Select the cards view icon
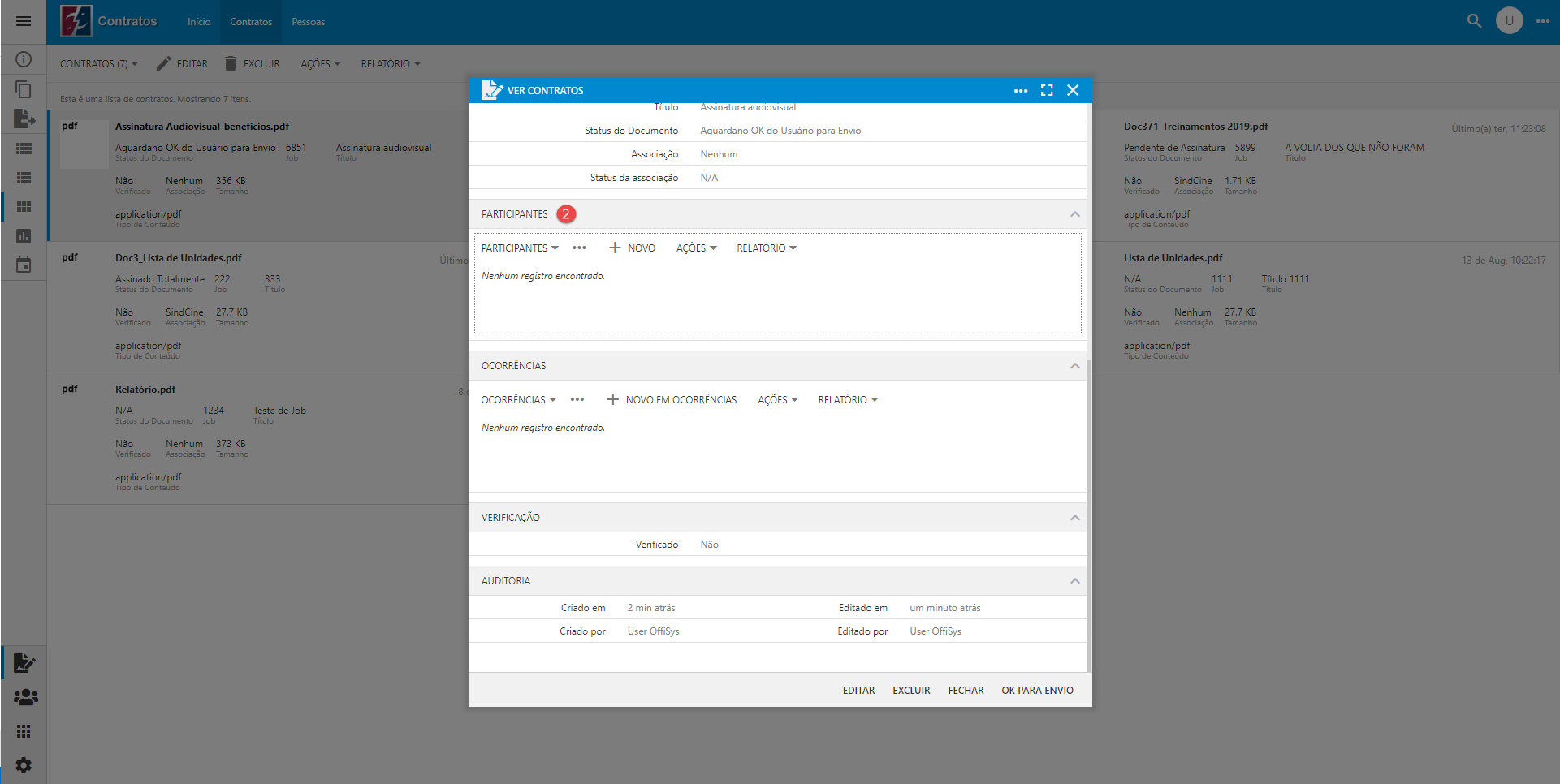The width and height of the screenshot is (1560, 784). (x=24, y=207)
